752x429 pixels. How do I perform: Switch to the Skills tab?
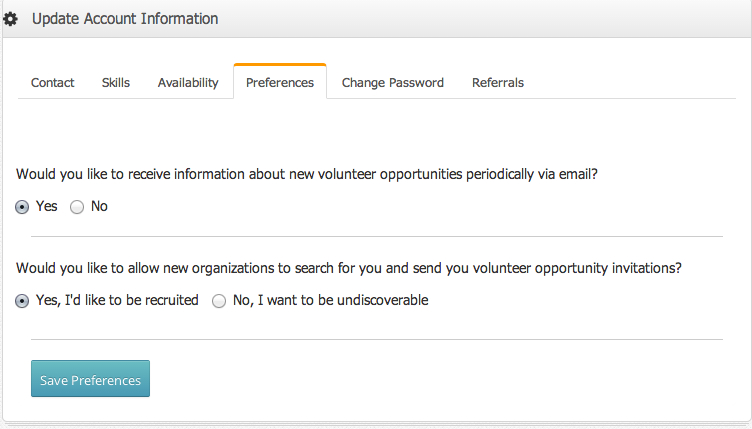[x=116, y=82]
